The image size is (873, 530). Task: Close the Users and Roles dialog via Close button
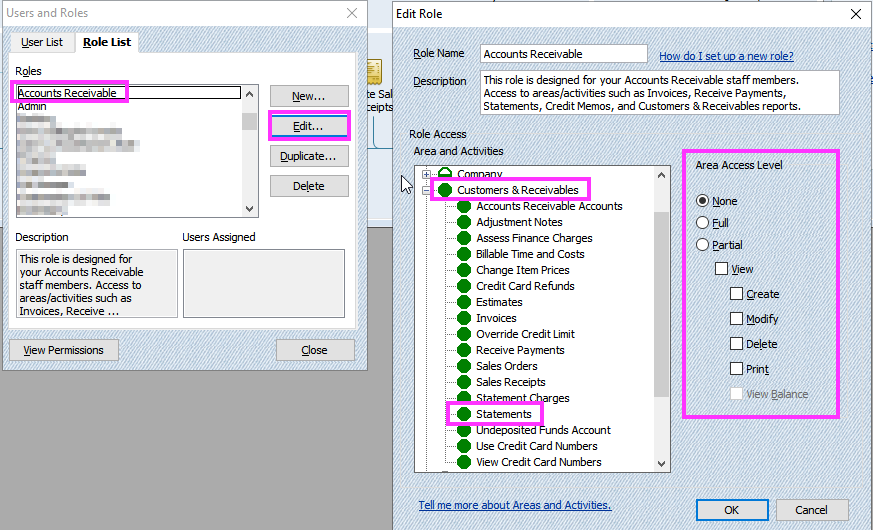pyautogui.click(x=315, y=350)
